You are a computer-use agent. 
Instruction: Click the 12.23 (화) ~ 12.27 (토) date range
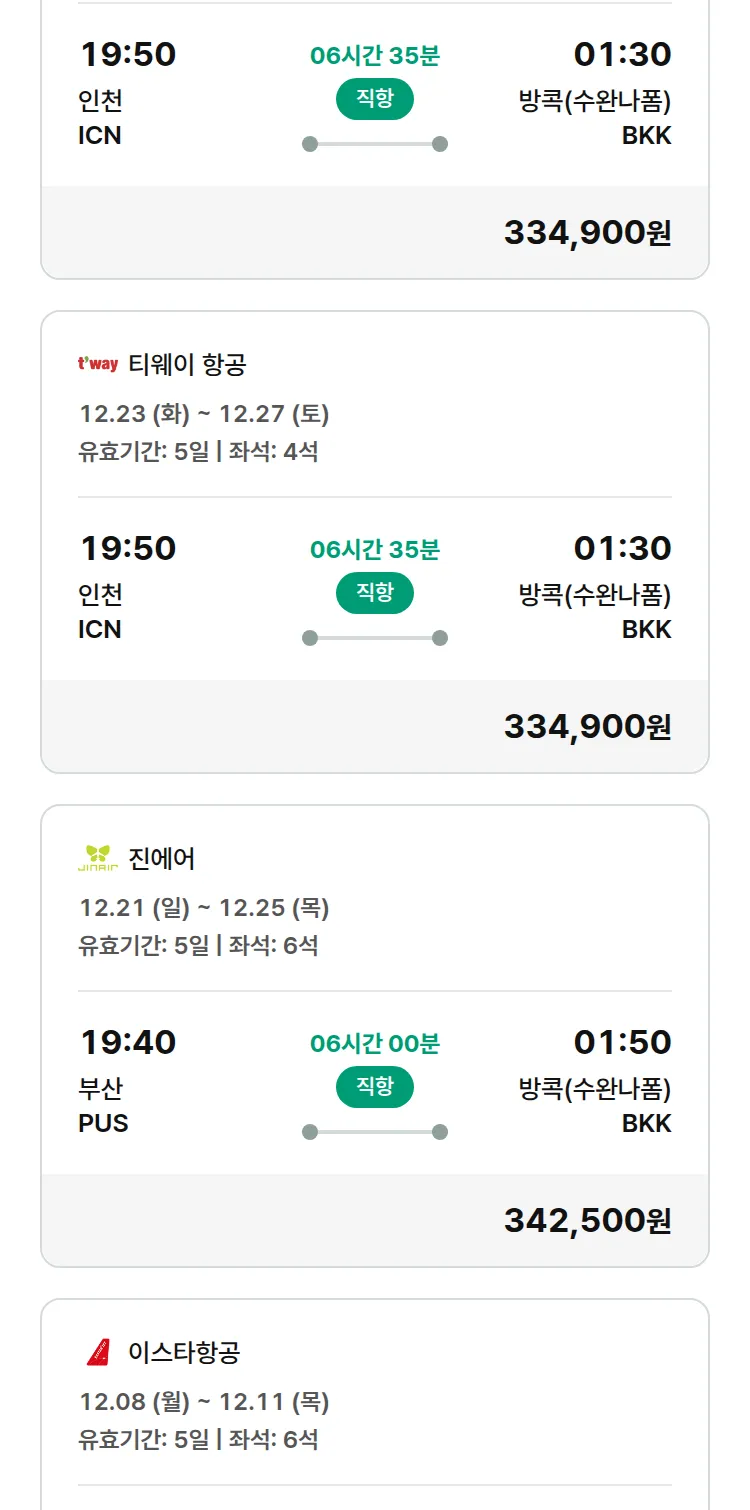(204, 413)
